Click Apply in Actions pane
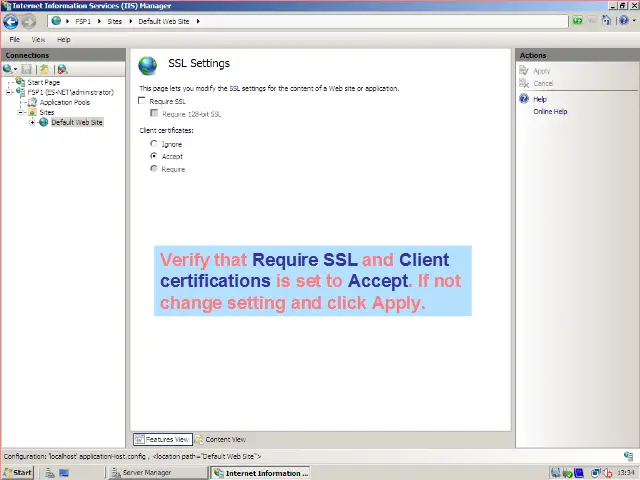The height and width of the screenshot is (480, 640). [x=542, y=71]
